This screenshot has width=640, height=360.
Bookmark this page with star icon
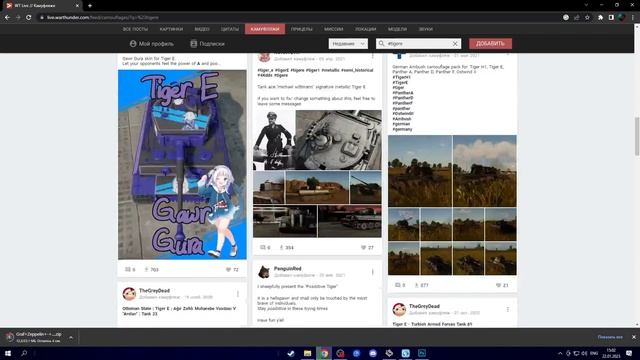(587, 18)
